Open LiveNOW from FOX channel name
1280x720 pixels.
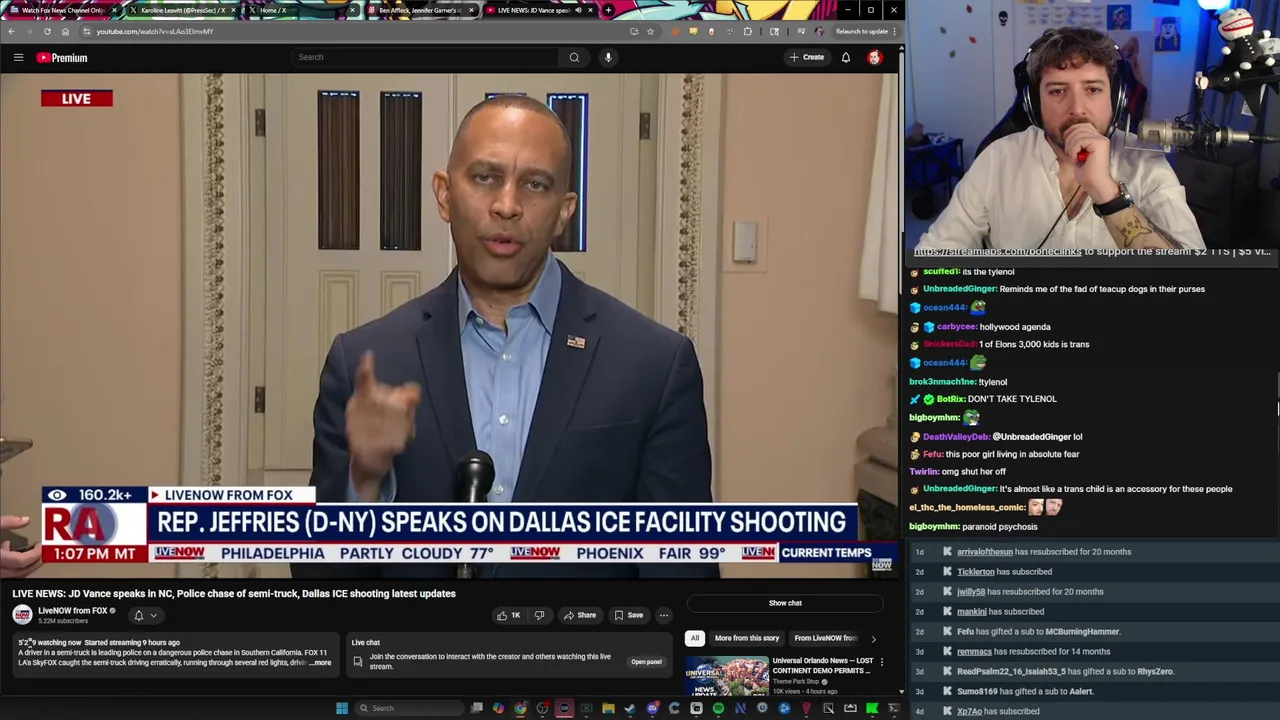tap(72, 611)
